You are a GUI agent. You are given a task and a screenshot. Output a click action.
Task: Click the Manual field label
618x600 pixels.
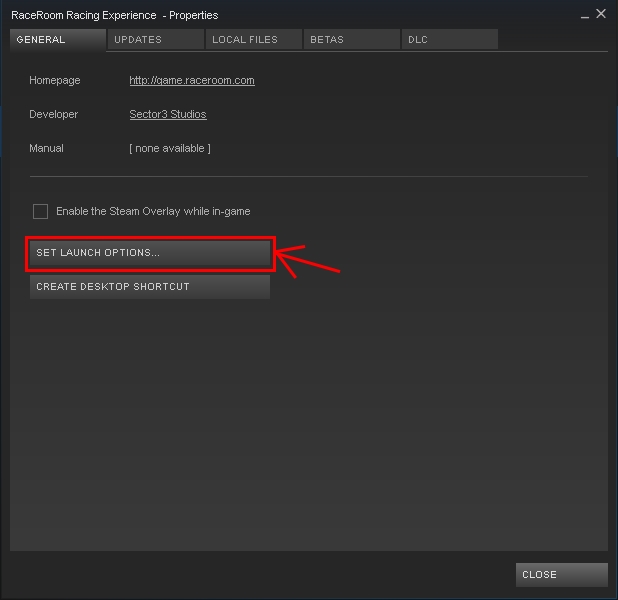point(47,149)
